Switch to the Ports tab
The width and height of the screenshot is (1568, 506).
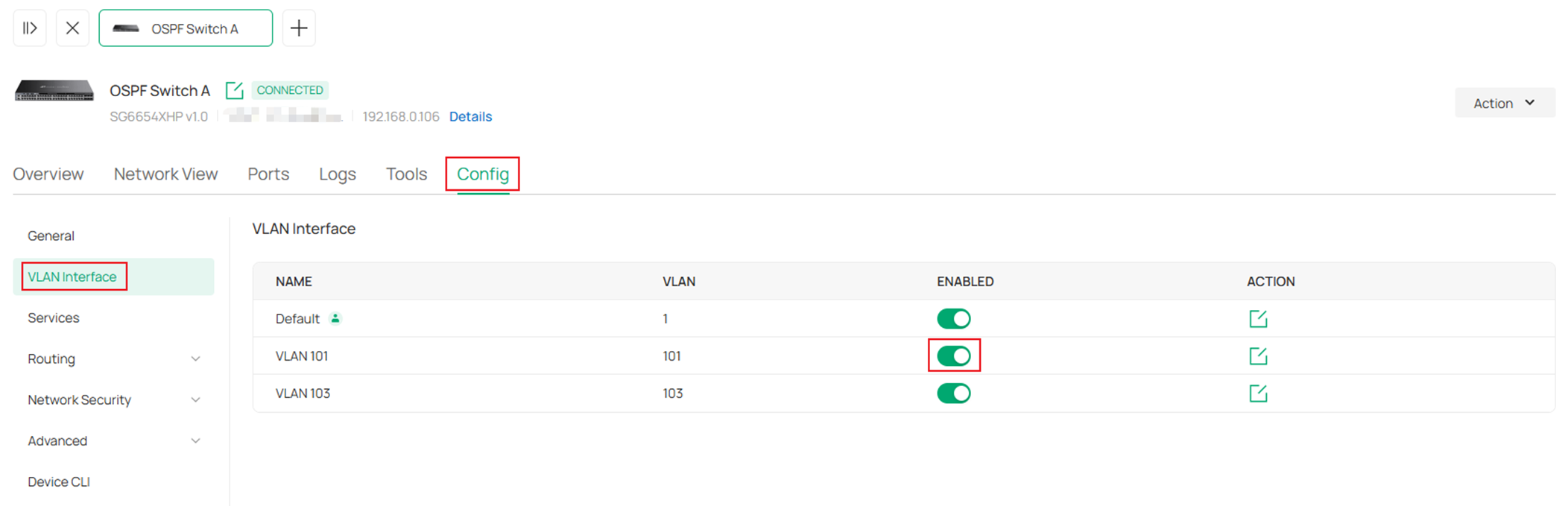[268, 174]
